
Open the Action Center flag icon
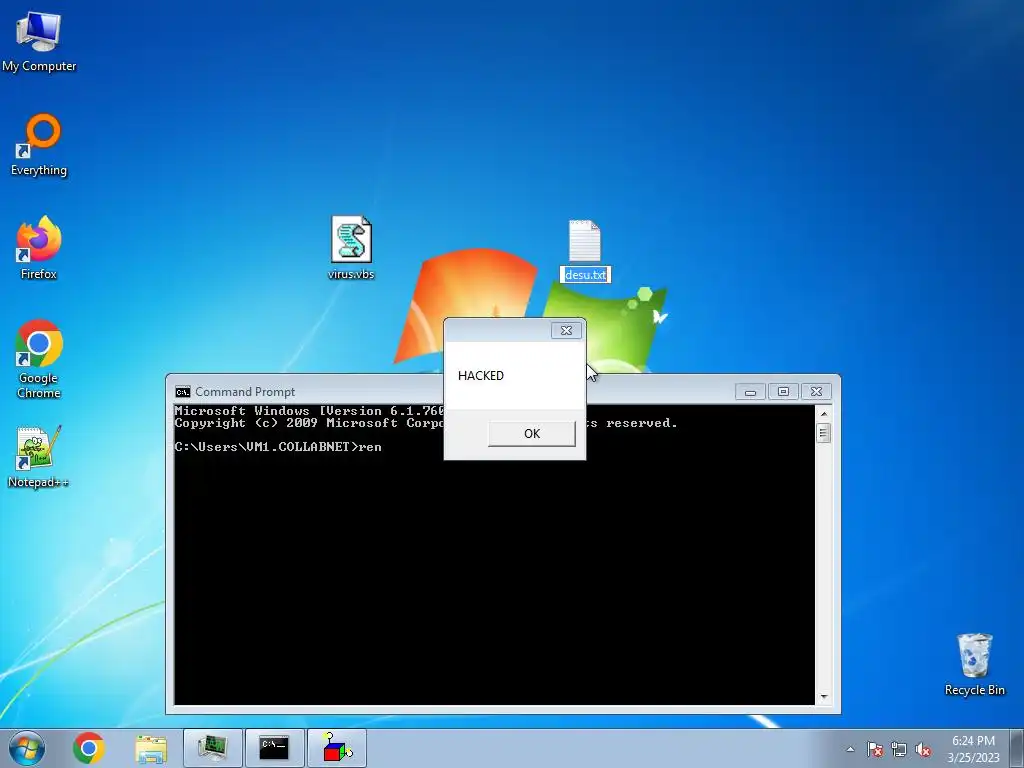(x=875, y=749)
